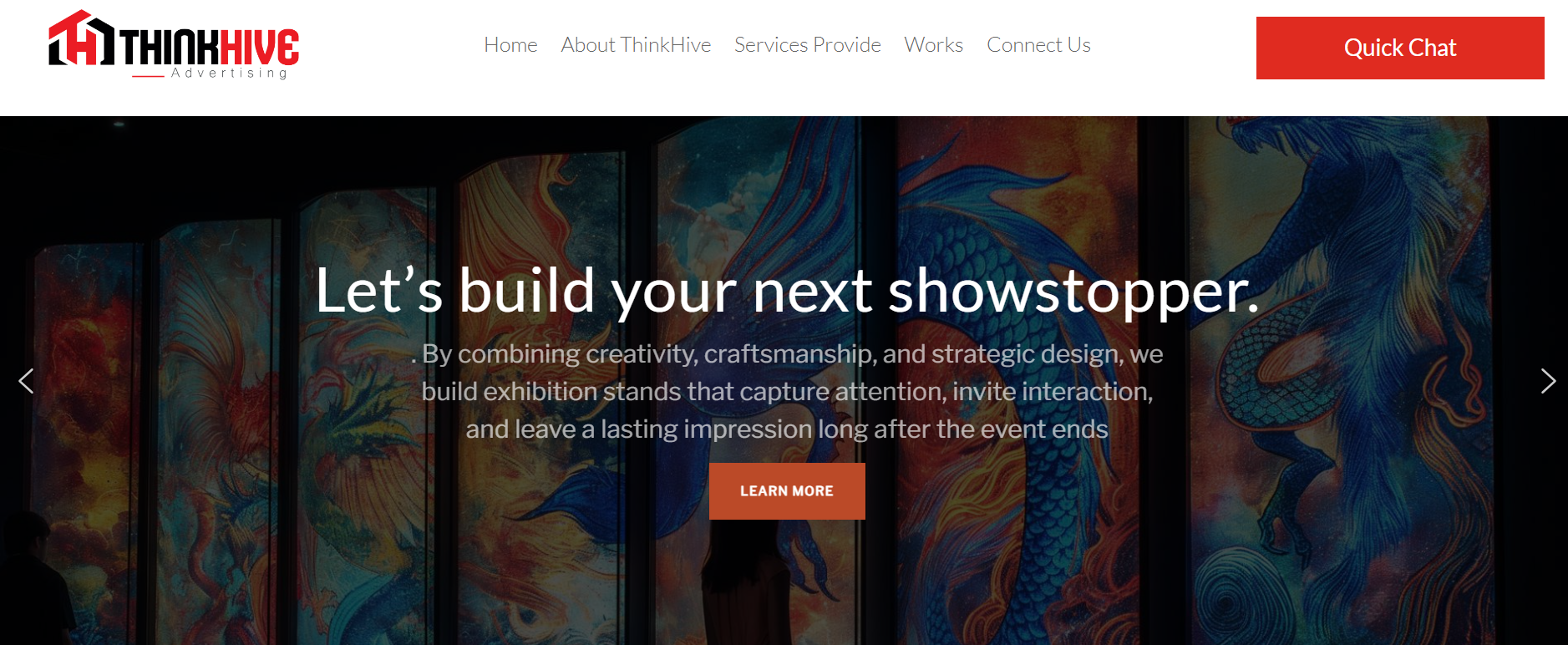Click the red house-shaped ThinkHive logo icon

pos(81,38)
